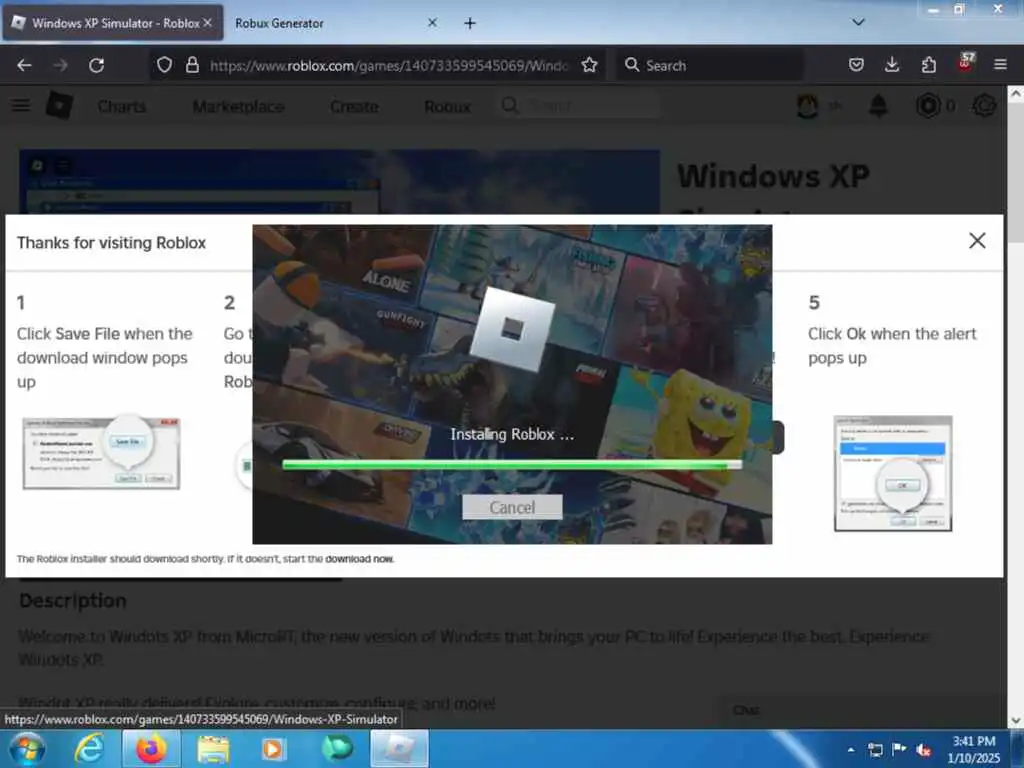
Task: Focus the Firefox Search box
Action: click(x=710, y=65)
